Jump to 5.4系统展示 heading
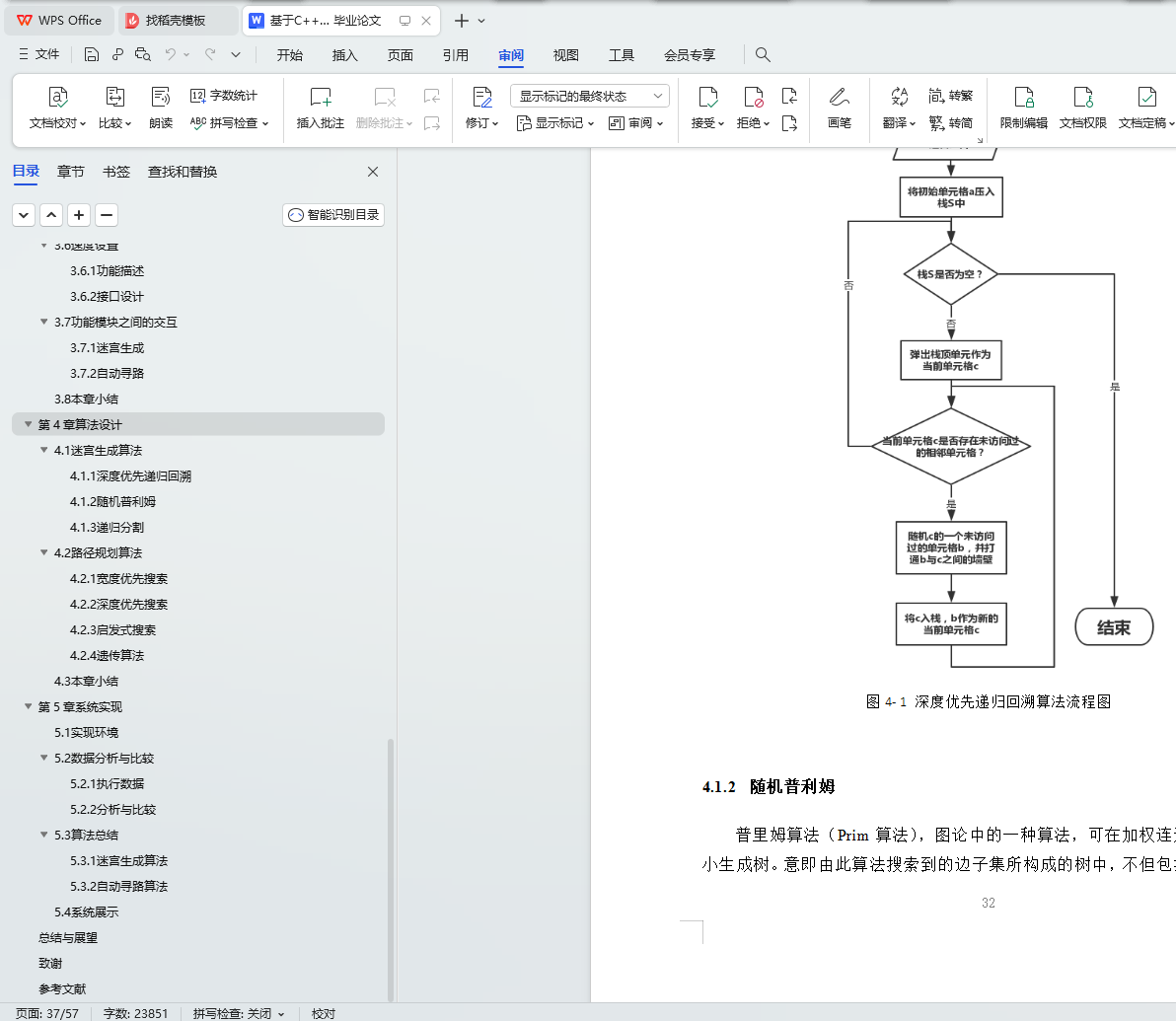Screen dimensions: 1176x1021 pos(86,912)
